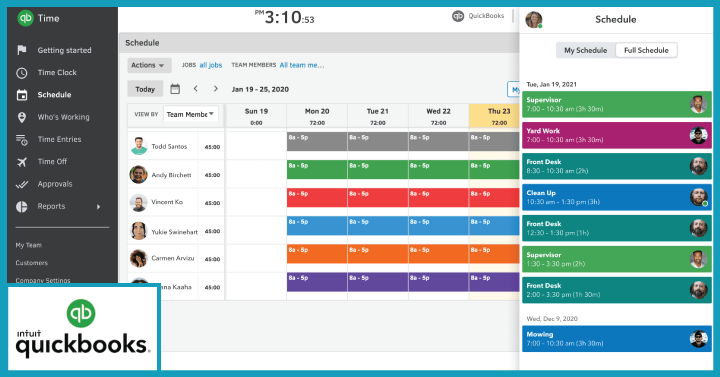Open the Clean Up 10:30 am - 1:30 pm shift card
The image size is (720, 377).
pos(617,197)
